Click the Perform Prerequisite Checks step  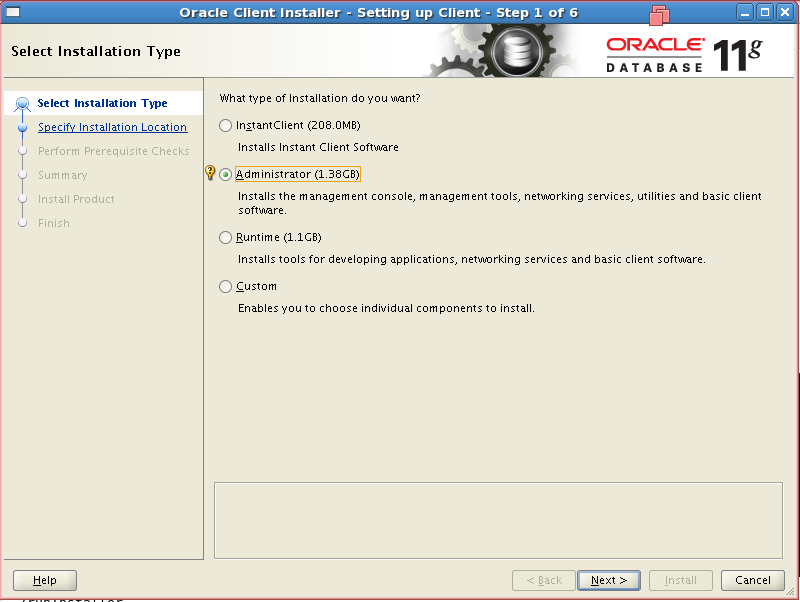[x=113, y=151]
